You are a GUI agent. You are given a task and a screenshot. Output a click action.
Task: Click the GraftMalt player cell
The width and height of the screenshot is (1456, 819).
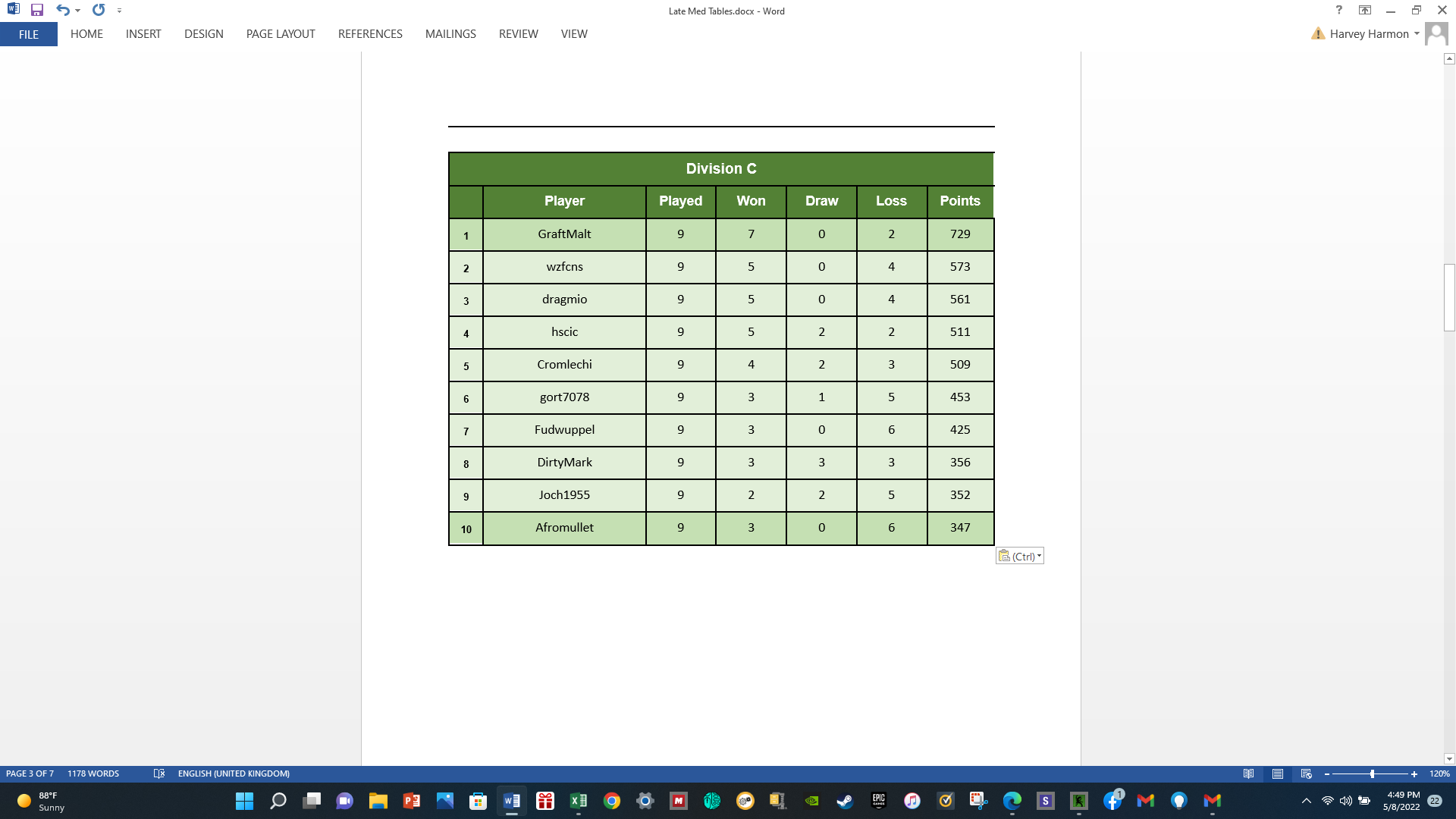pyautogui.click(x=564, y=234)
